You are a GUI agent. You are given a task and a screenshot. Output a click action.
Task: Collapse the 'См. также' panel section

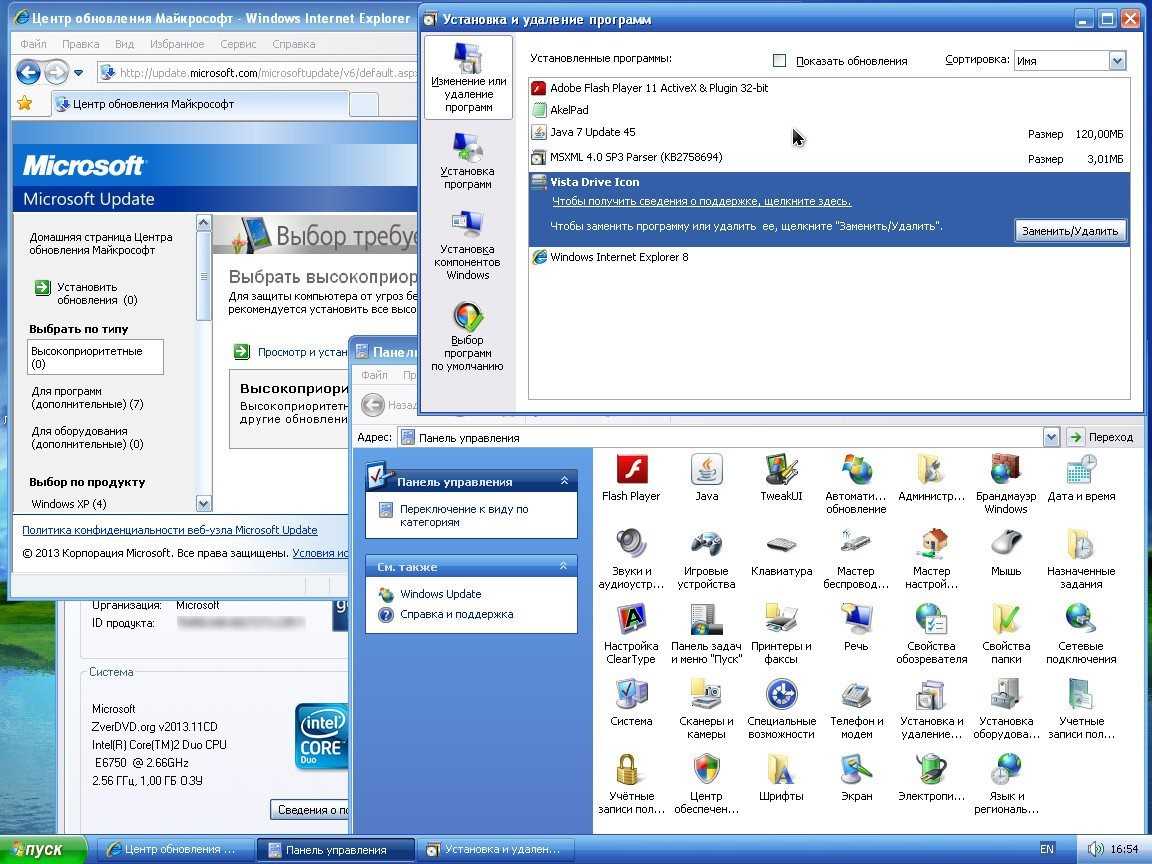563,567
